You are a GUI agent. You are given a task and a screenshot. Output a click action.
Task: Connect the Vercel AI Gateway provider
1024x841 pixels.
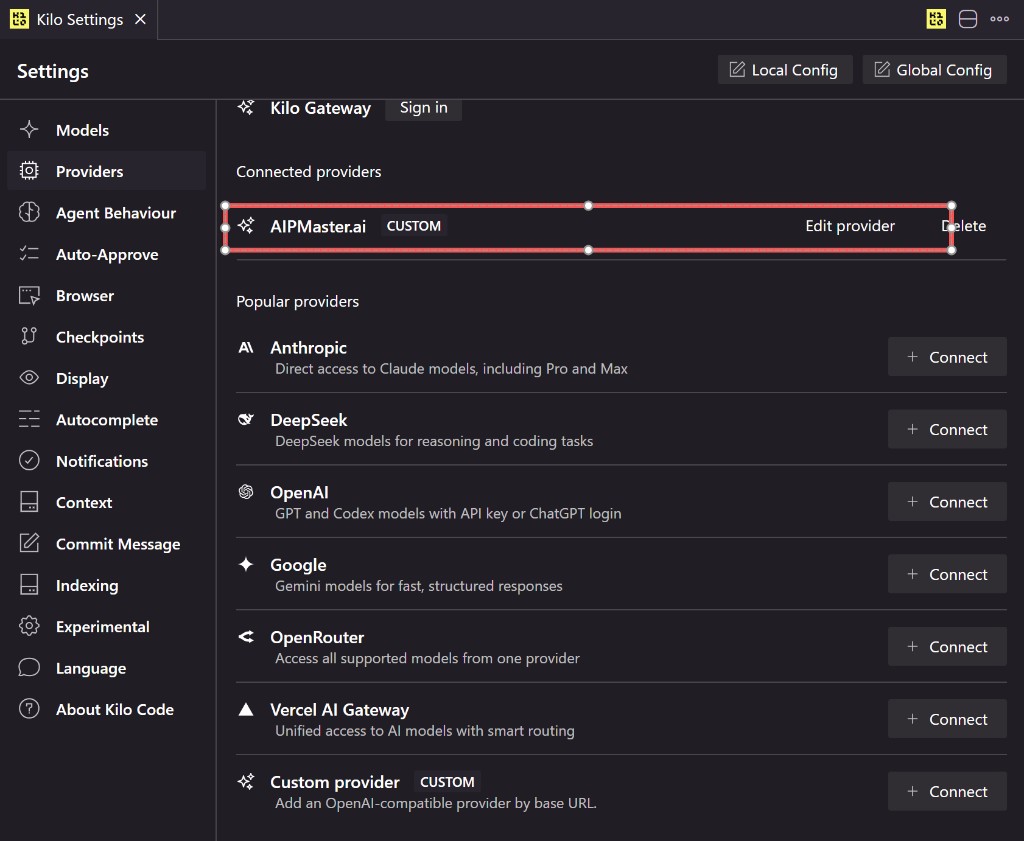(947, 719)
